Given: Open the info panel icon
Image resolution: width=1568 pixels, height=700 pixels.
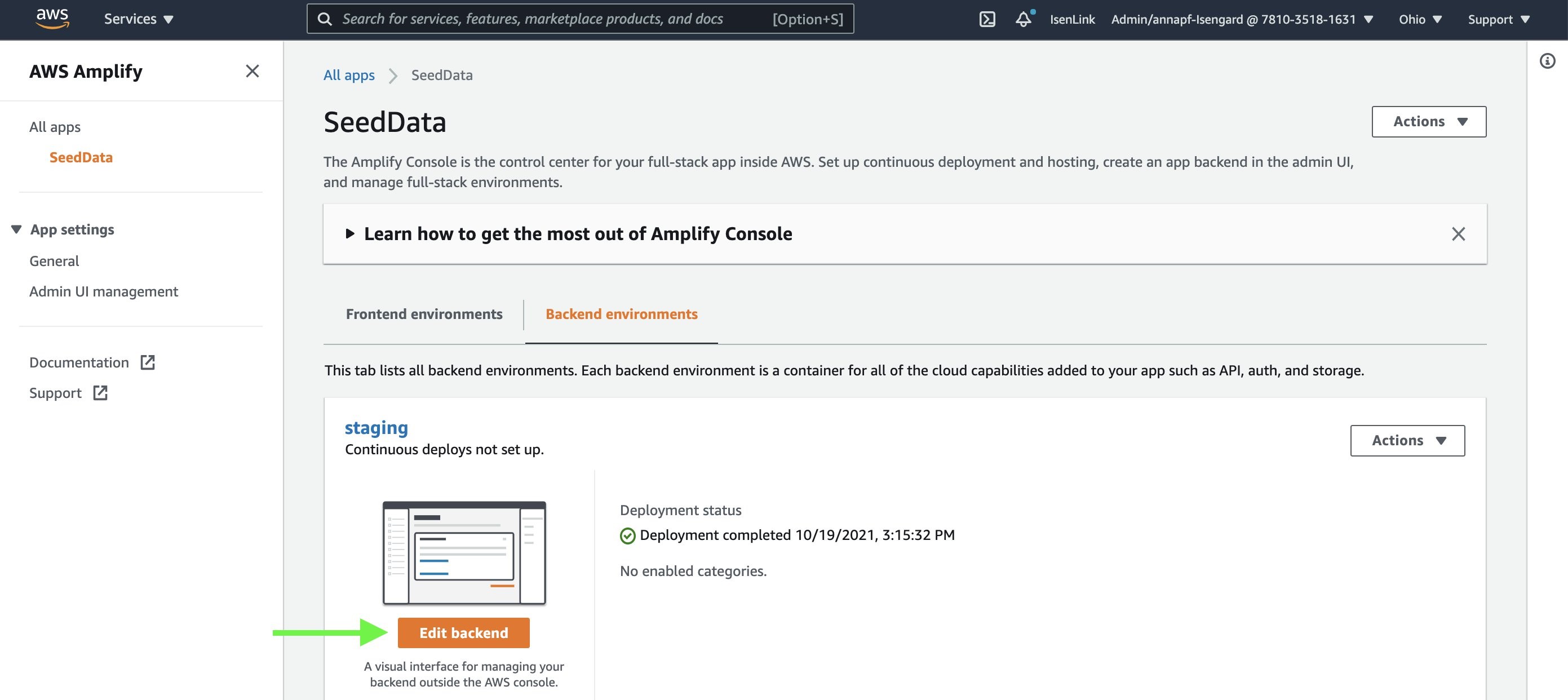Looking at the screenshot, I should pyautogui.click(x=1547, y=61).
